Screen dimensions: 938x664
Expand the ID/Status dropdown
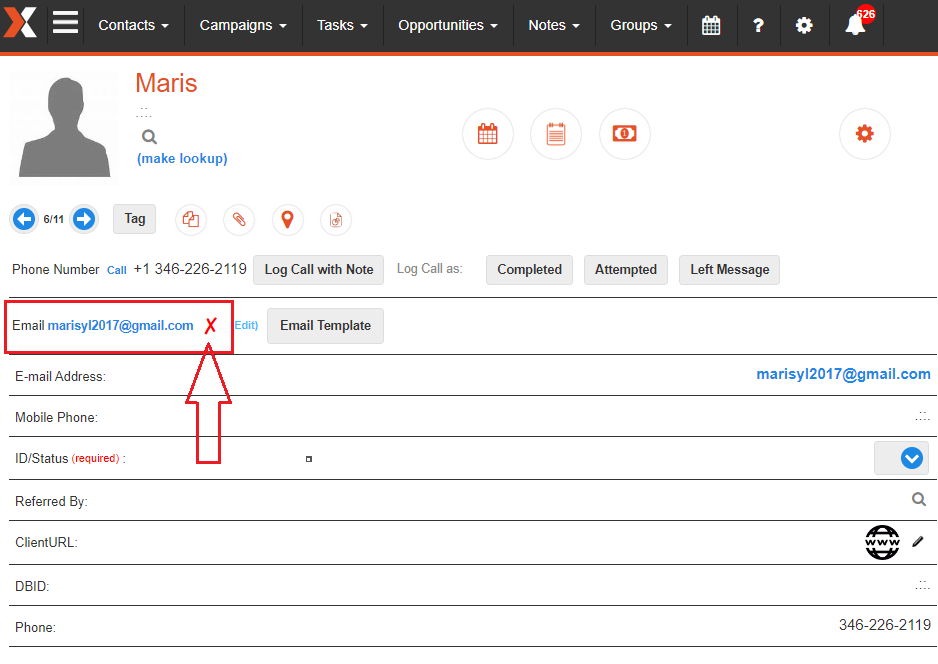coord(911,458)
